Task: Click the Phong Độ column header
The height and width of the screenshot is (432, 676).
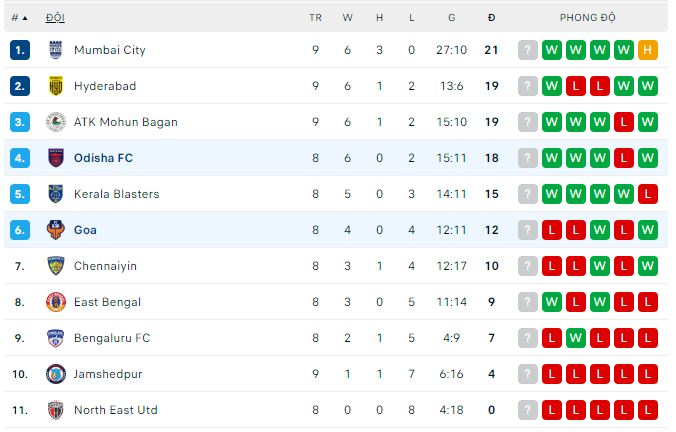Action: (x=587, y=18)
